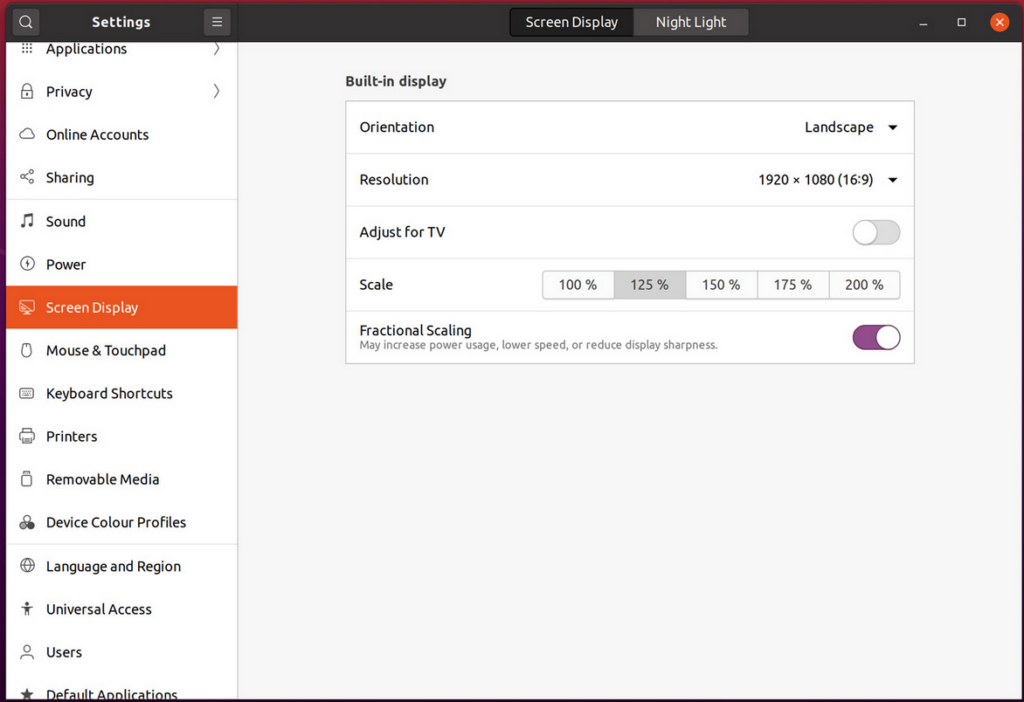Set scale to 200 %

point(864,285)
